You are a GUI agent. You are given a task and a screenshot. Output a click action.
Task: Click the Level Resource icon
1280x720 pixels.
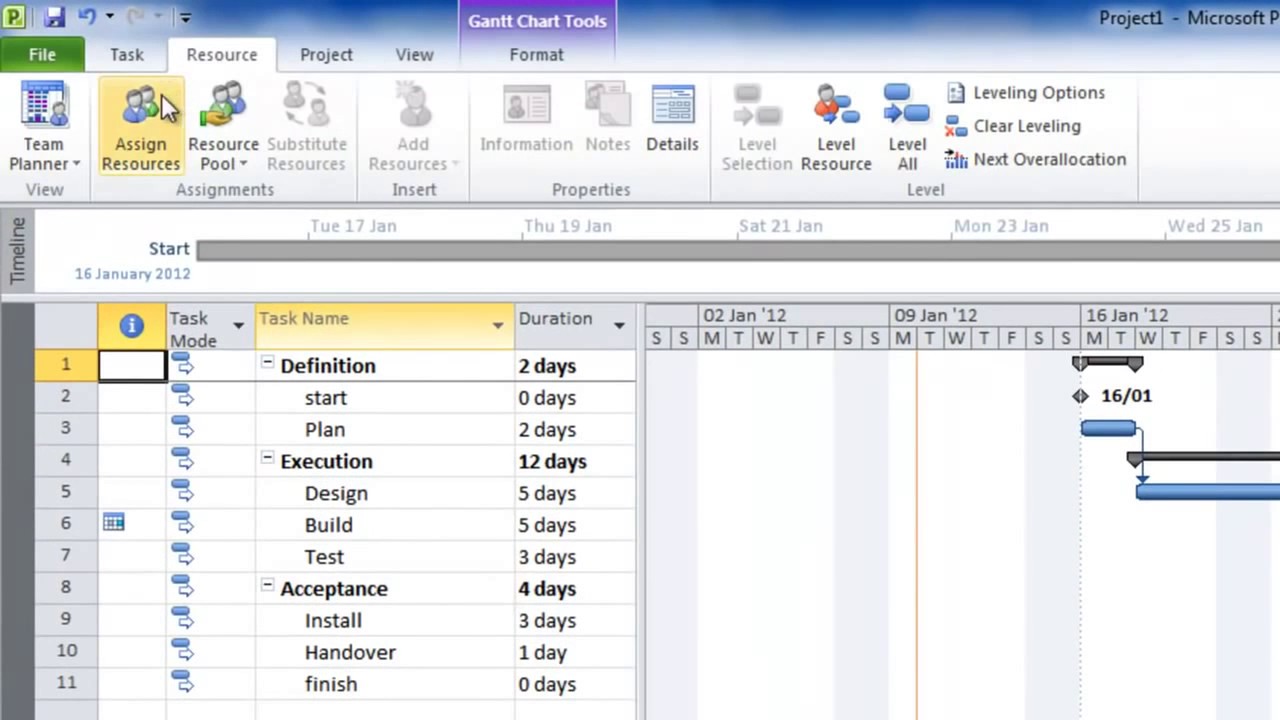(836, 105)
